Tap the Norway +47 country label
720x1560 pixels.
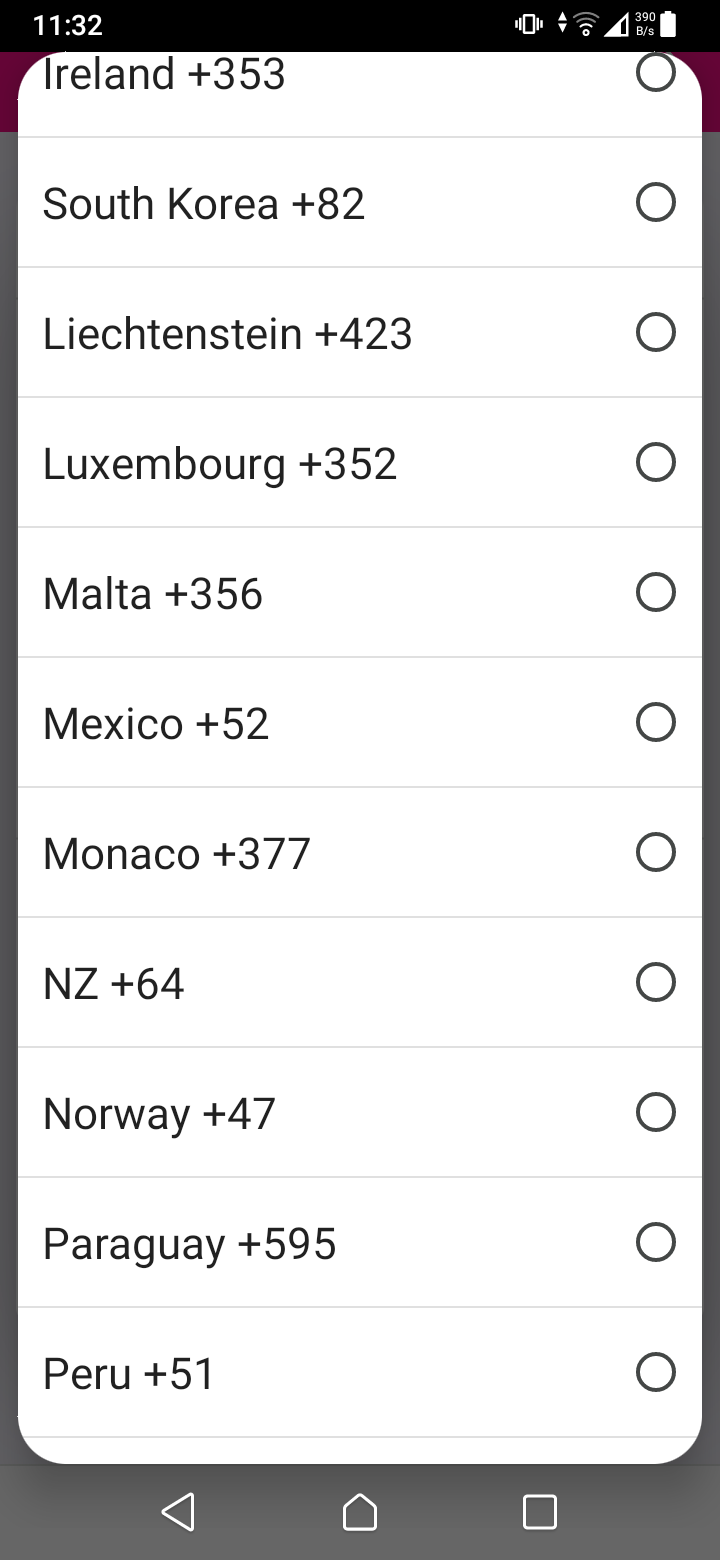pyautogui.click(x=159, y=1114)
